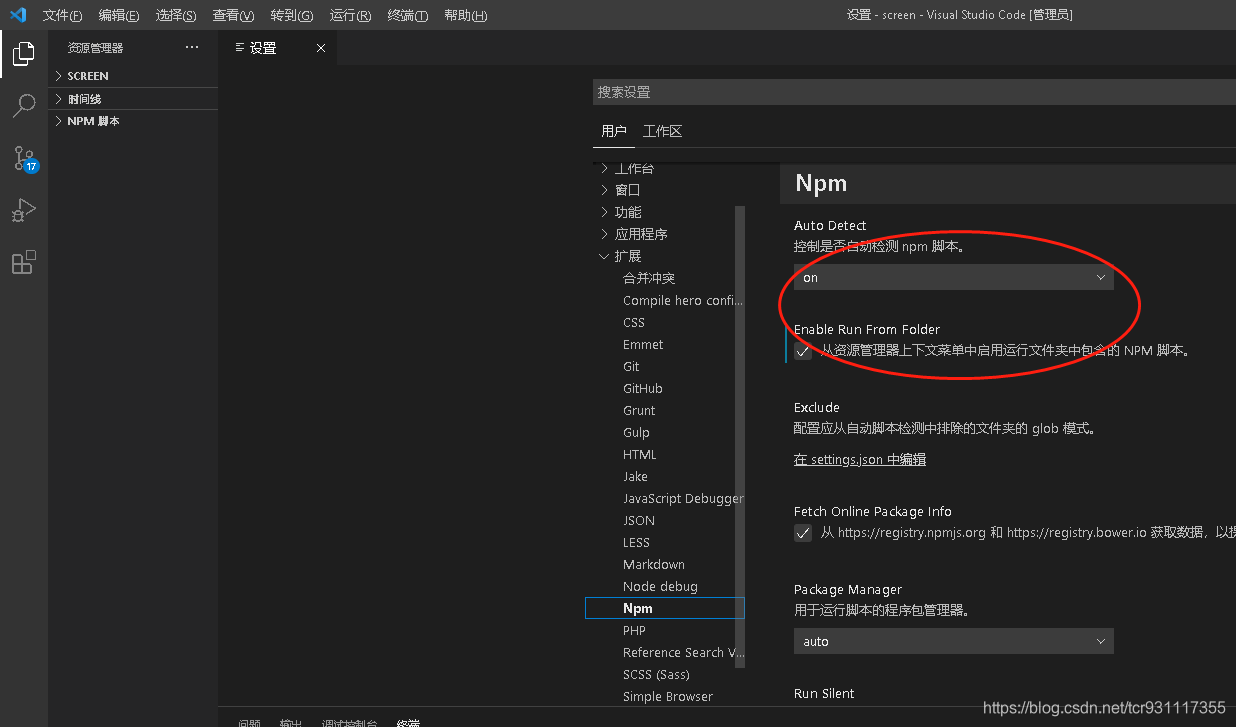The height and width of the screenshot is (727, 1236).
Task: Close the 设置 editor tab
Action: pos(321,48)
